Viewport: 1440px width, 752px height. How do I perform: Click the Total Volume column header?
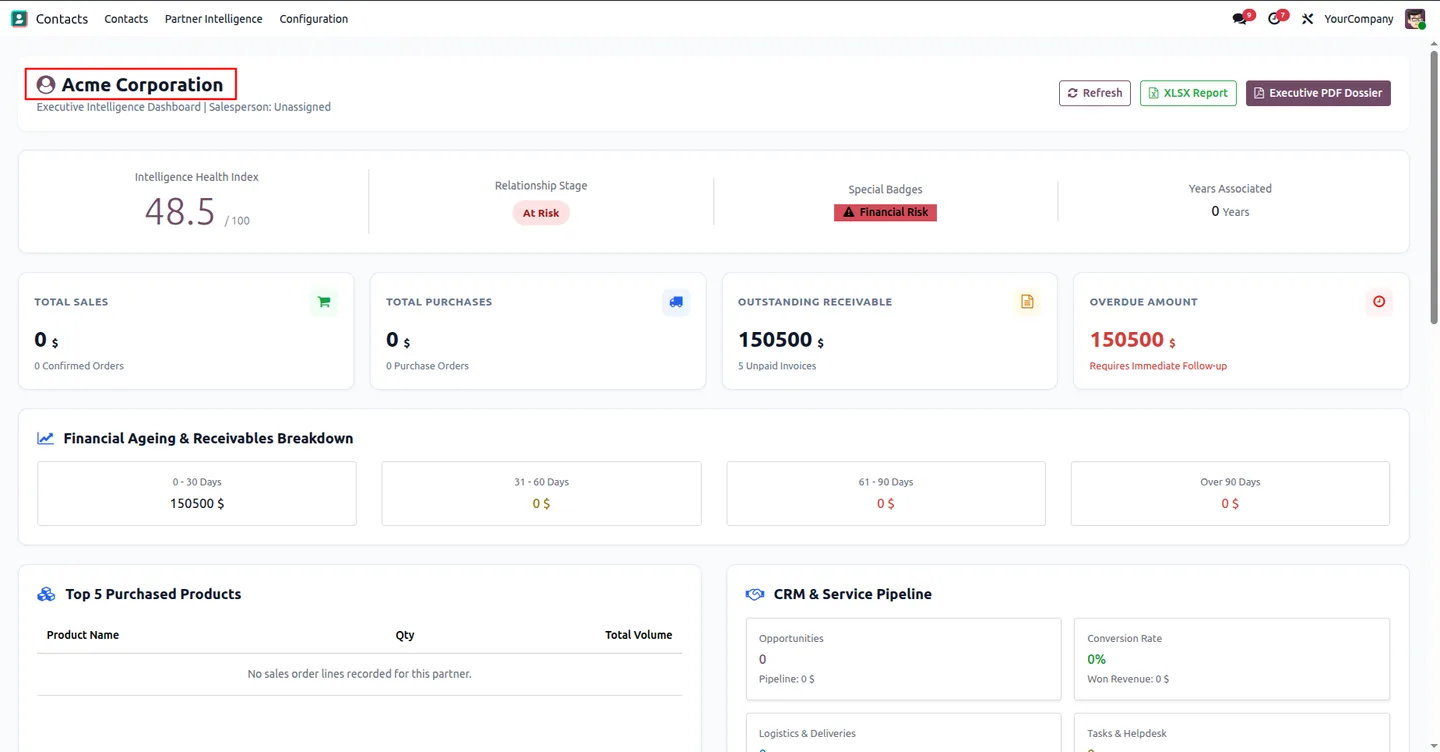point(638,635)
